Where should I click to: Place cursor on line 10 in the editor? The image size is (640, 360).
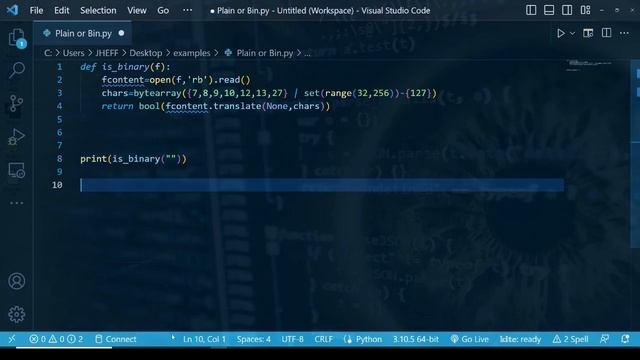click(322, 185)
